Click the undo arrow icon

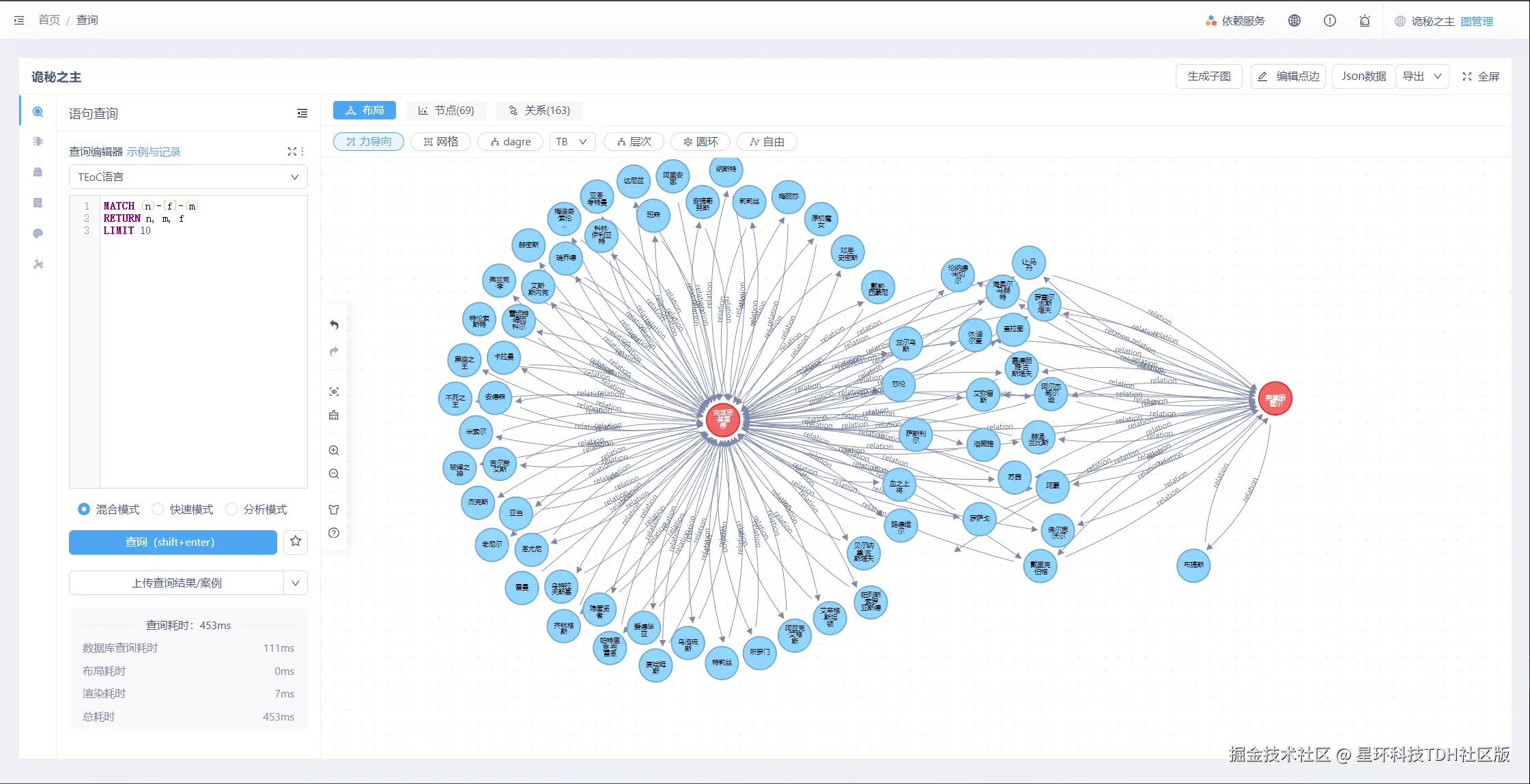click(334, 325)
